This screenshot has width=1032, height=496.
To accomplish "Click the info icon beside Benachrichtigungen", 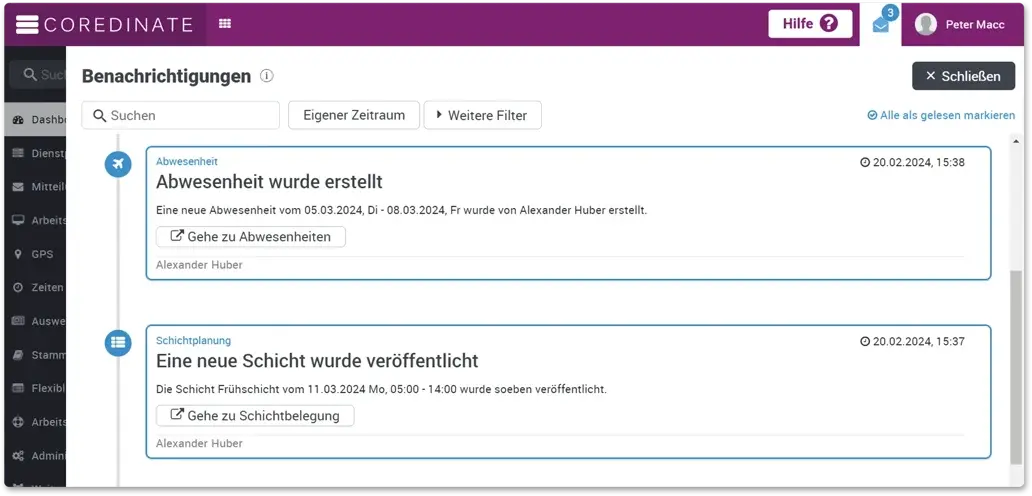I will pos(267,76).
